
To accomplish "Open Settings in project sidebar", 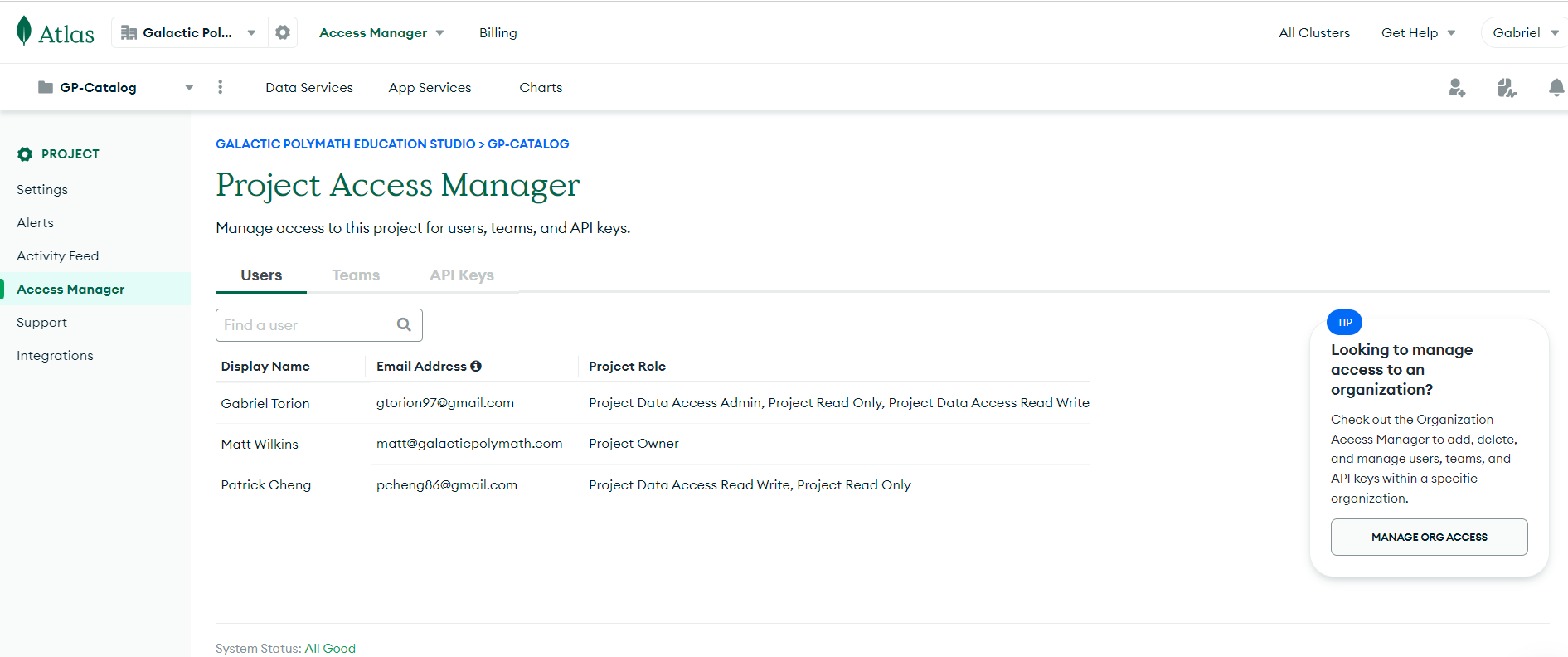I will pos(42,189).
